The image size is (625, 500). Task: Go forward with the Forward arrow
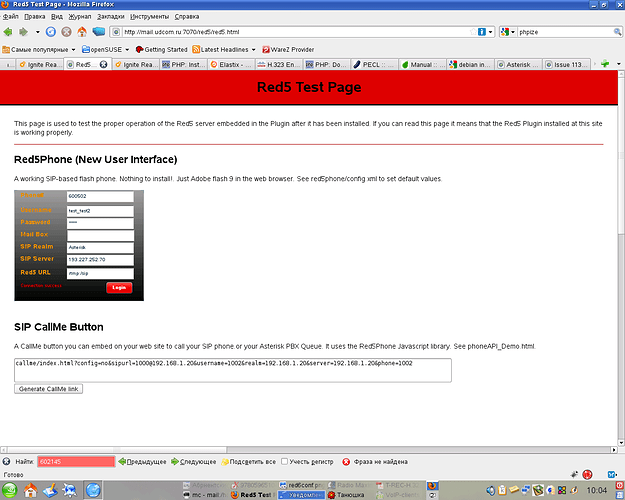point(24,32)
